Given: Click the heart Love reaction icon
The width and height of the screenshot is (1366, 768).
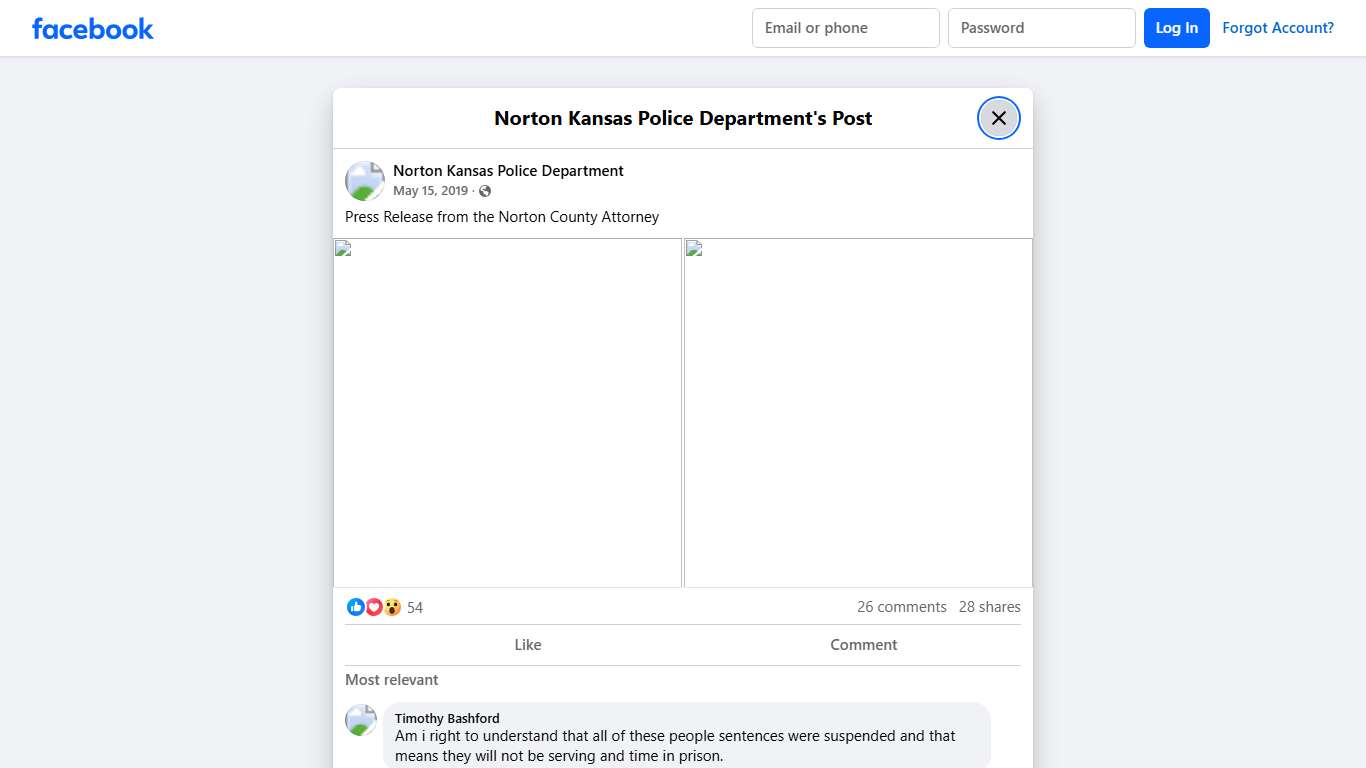Looking at the screenshot, I should pos(374,607).
